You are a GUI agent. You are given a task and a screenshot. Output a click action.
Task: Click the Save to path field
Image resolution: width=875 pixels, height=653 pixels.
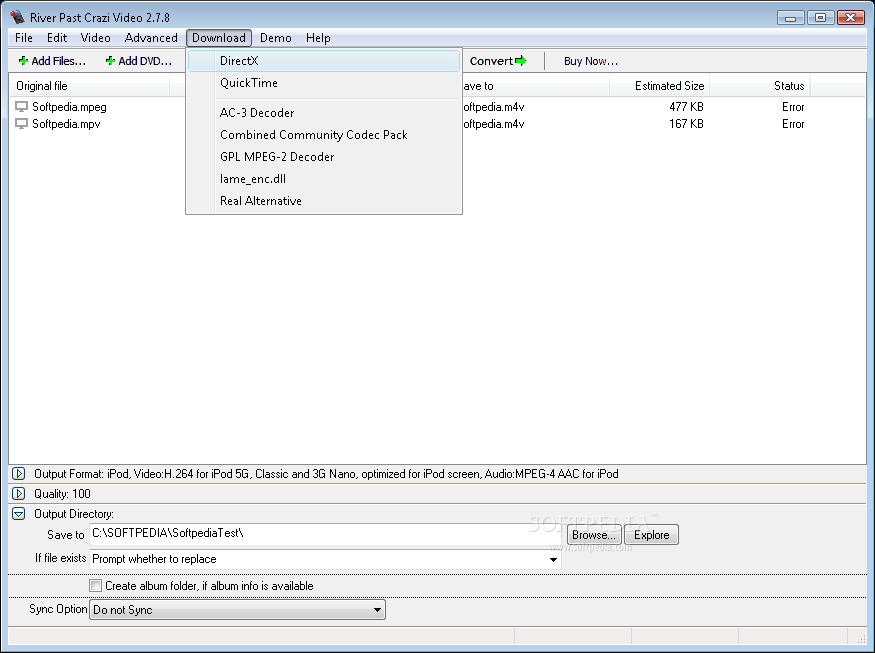[x=325, y=534]
